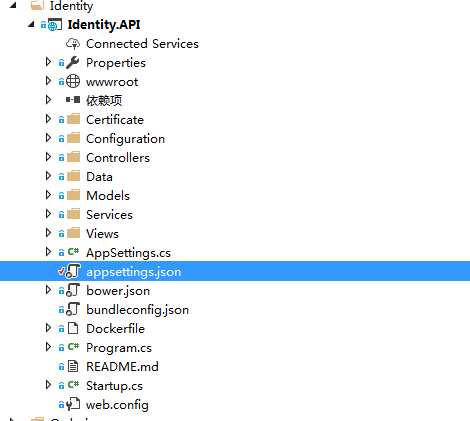Click the Identity.API web project icon
The width and height of the screenshot is (470, 421).
coord(55,25)
